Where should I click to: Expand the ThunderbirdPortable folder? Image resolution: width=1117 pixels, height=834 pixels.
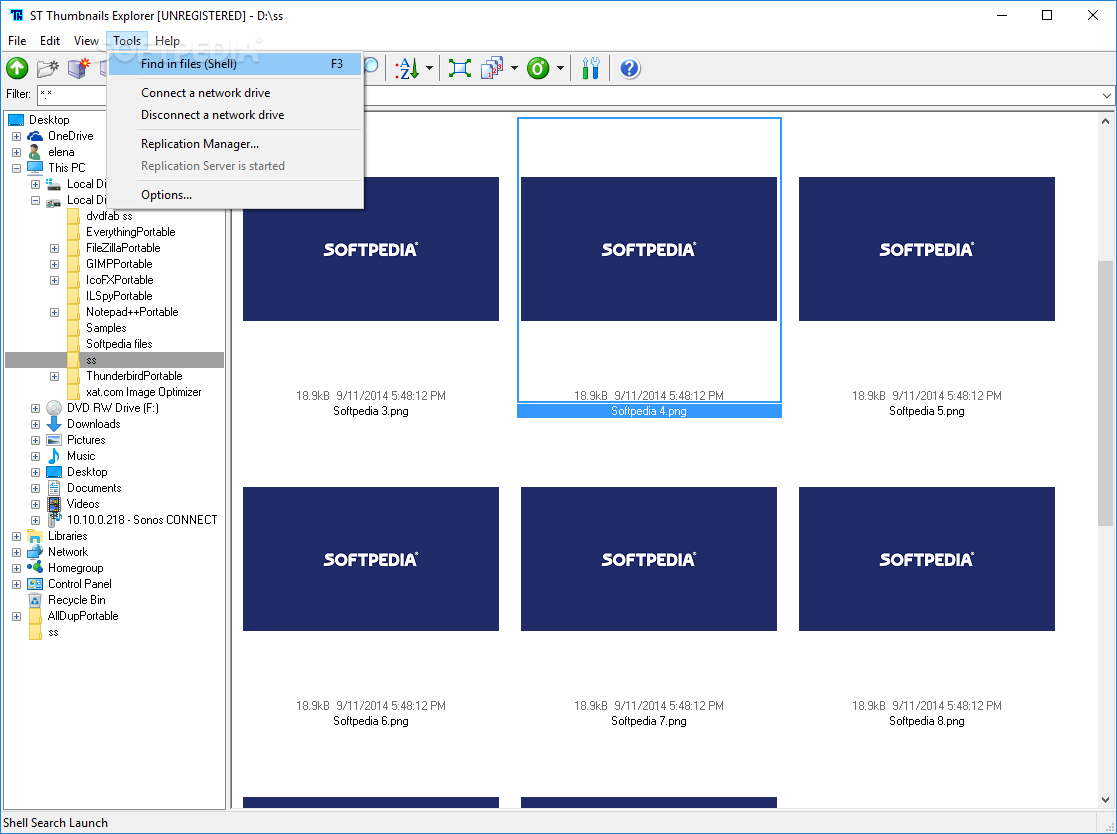tap(54, 376)
